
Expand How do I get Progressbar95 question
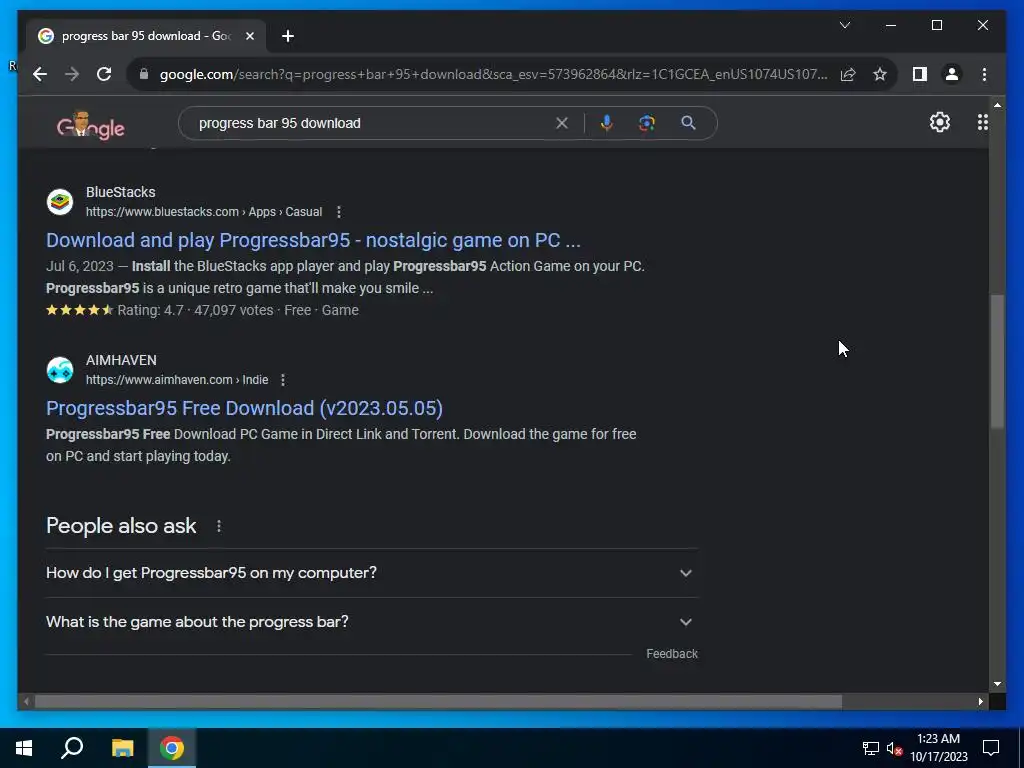pyautogui.click(x=372, y=573)
